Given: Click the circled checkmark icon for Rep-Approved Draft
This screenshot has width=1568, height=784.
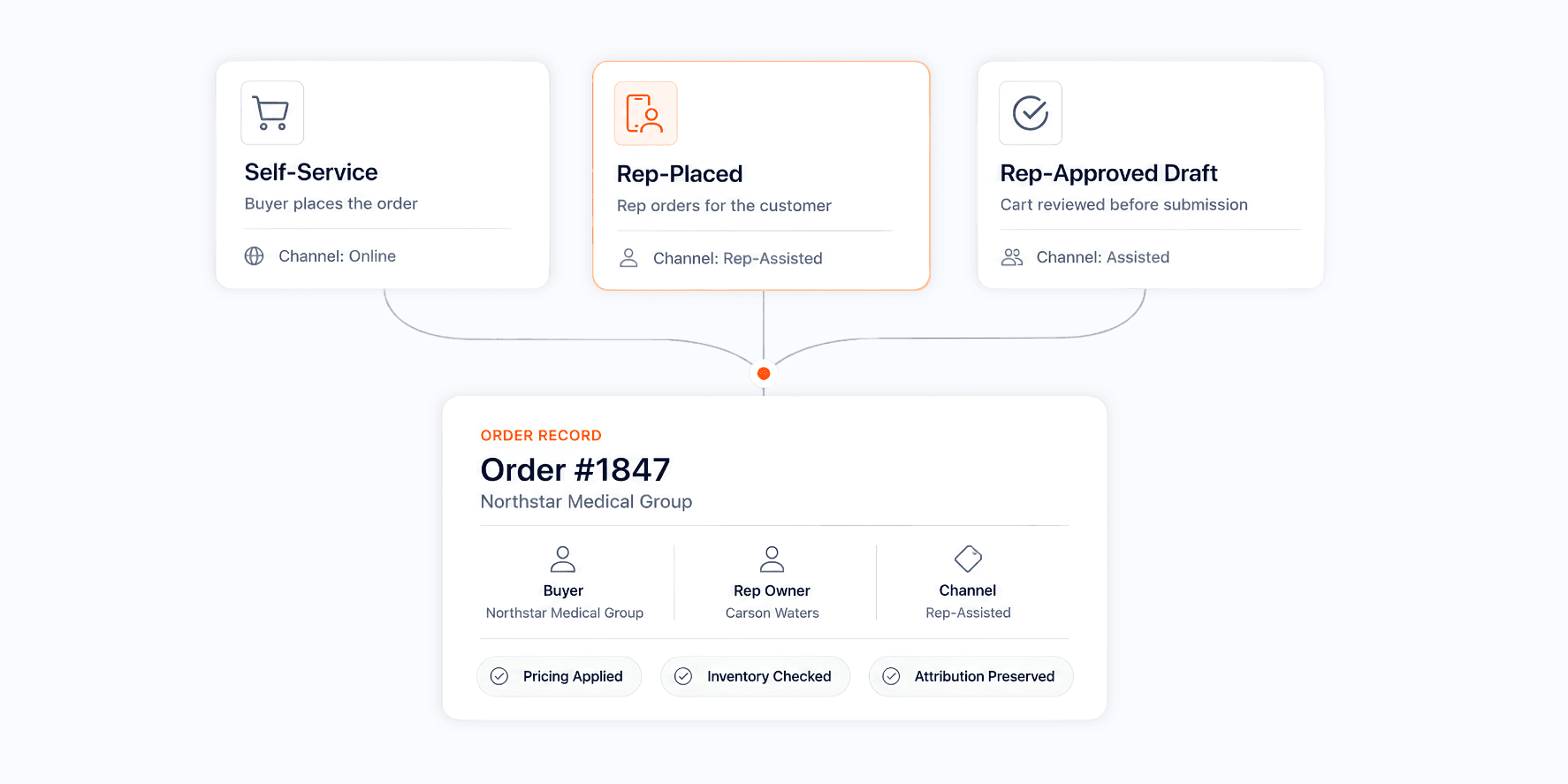Looking at the screenshot, I should 1030,113.
